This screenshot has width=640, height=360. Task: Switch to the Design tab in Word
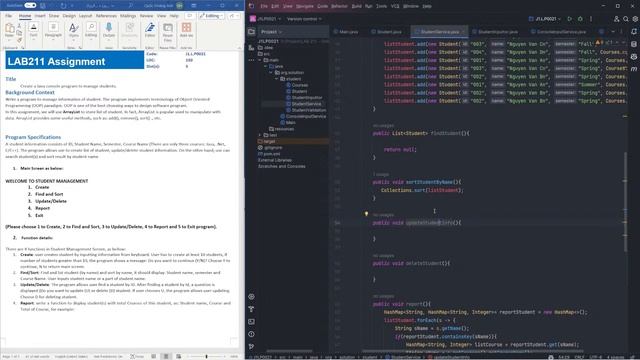pyautogui.click(x=69, y=16)
